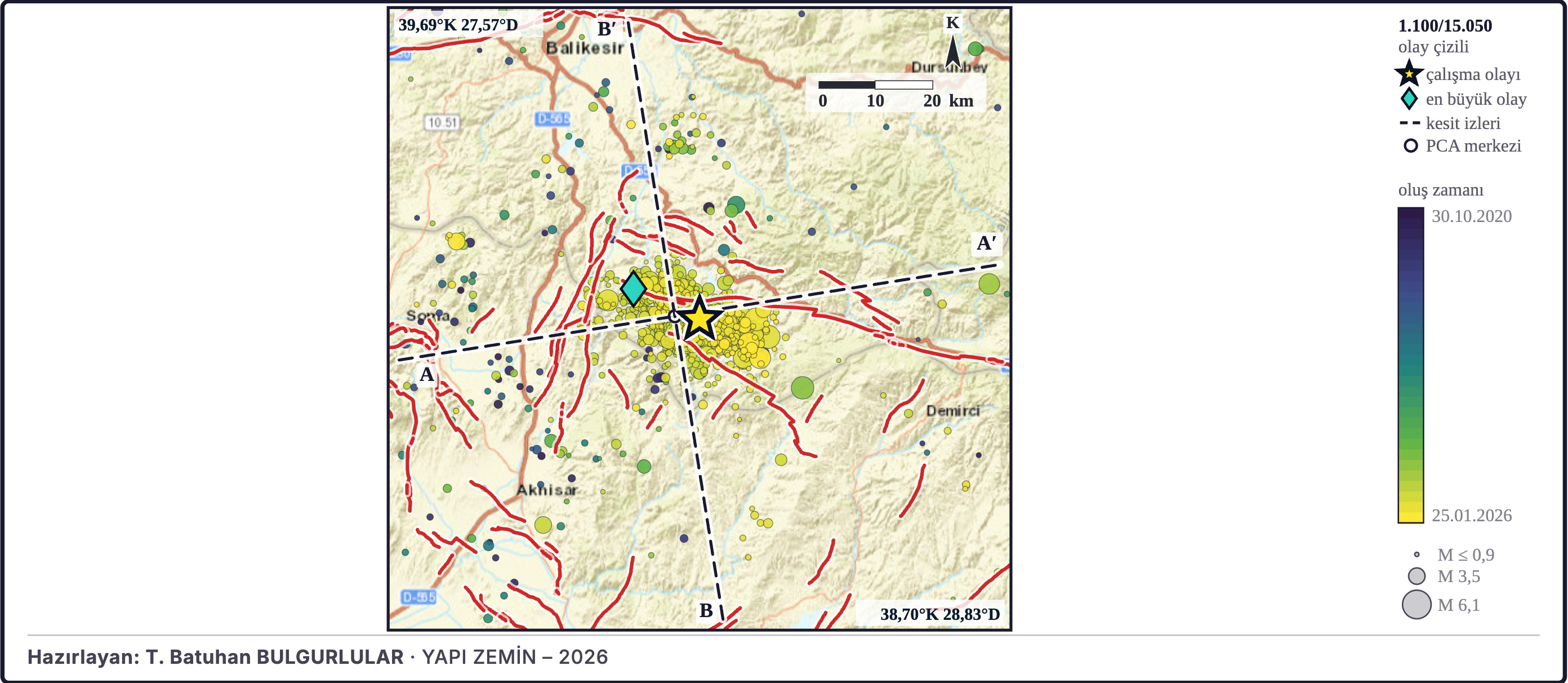Click the 30.10.2020 start date label
This screenshot has height=683, width=1568.
[1471, 216]
